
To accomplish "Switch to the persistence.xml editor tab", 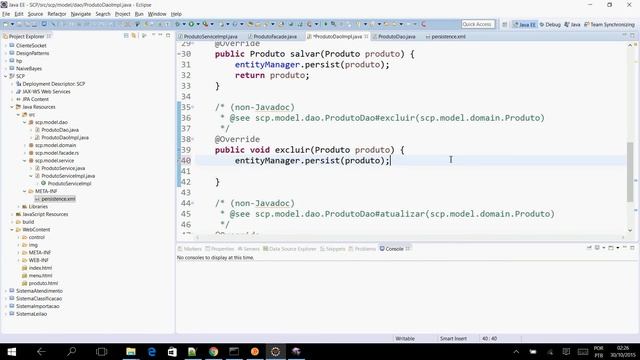I will (445, 37).
